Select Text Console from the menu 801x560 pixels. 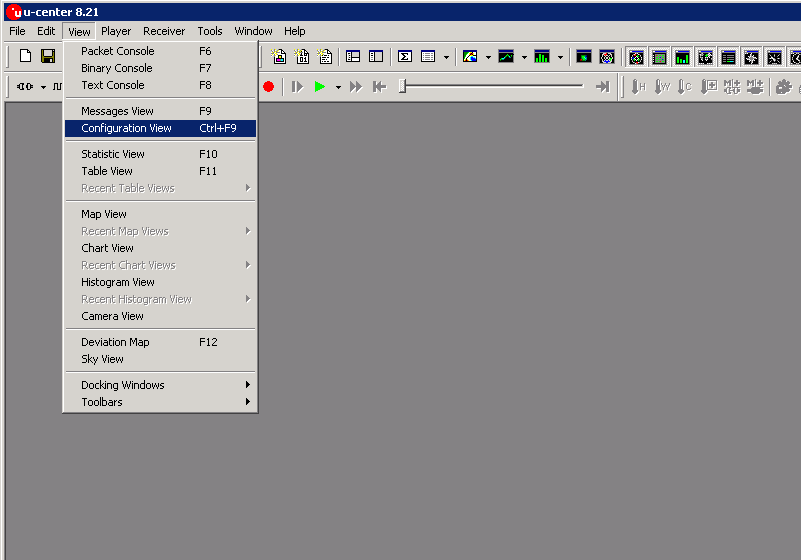[x=160, y=85]
